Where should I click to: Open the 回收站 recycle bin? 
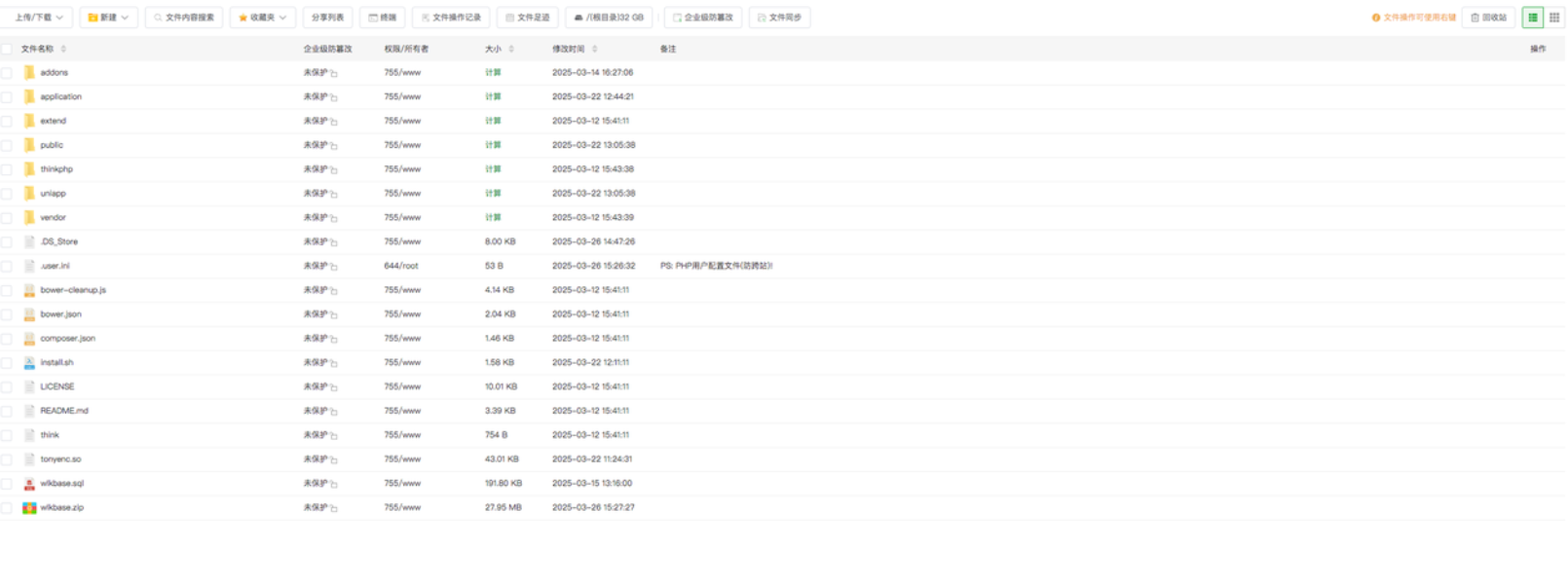[1488, 18]
